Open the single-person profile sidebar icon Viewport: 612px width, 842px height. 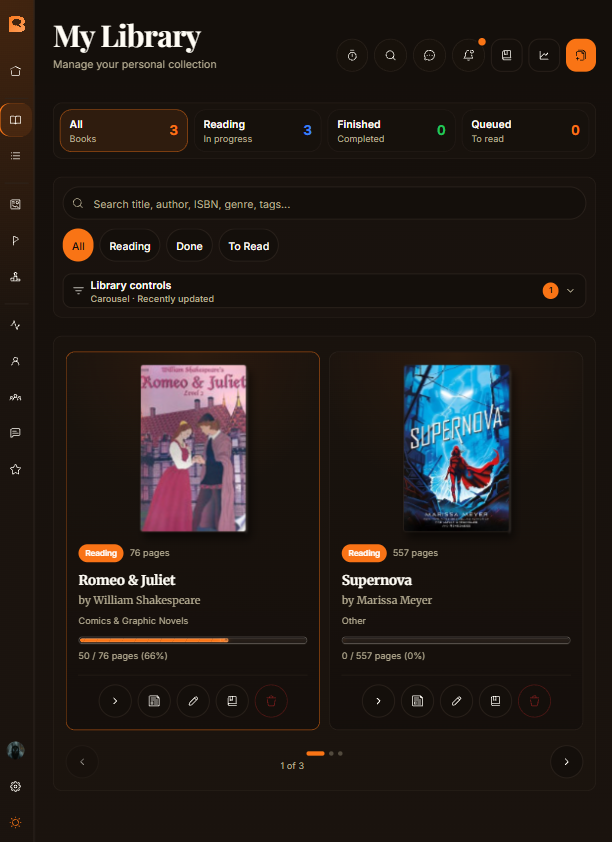click(16, 361)
